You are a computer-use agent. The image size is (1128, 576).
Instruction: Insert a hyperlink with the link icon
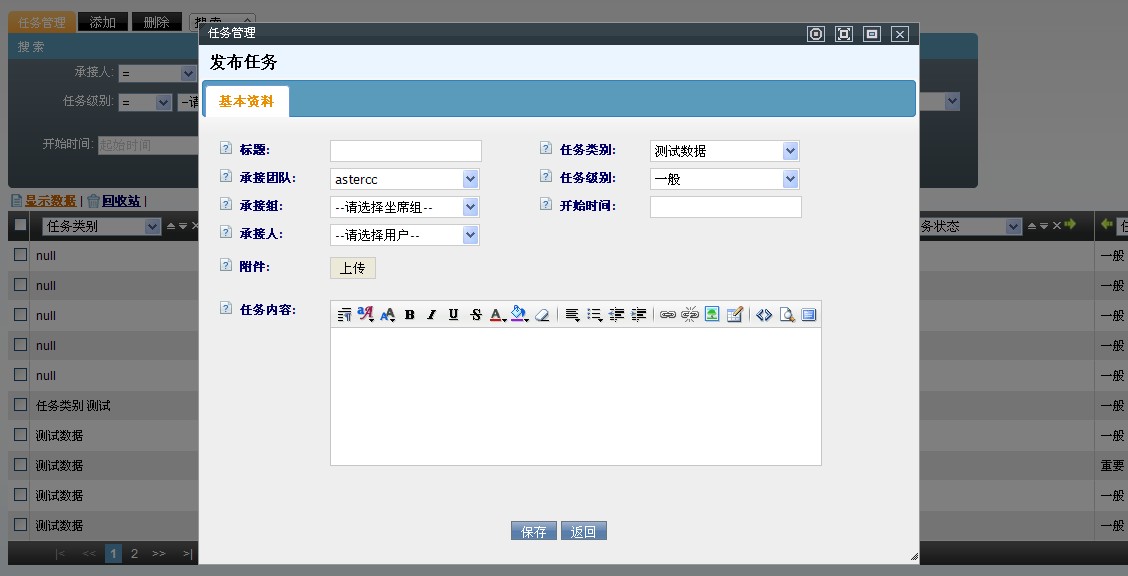pos(668,315)
